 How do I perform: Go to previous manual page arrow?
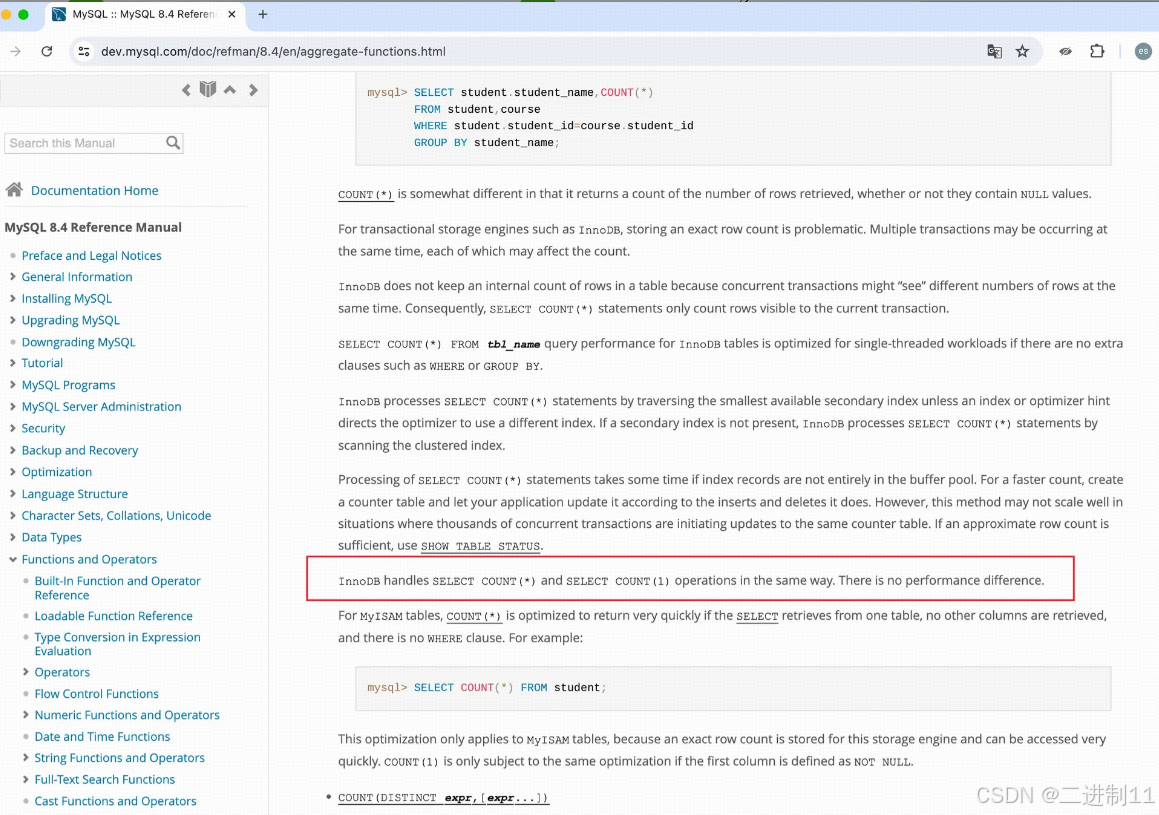tap(186, 90)
